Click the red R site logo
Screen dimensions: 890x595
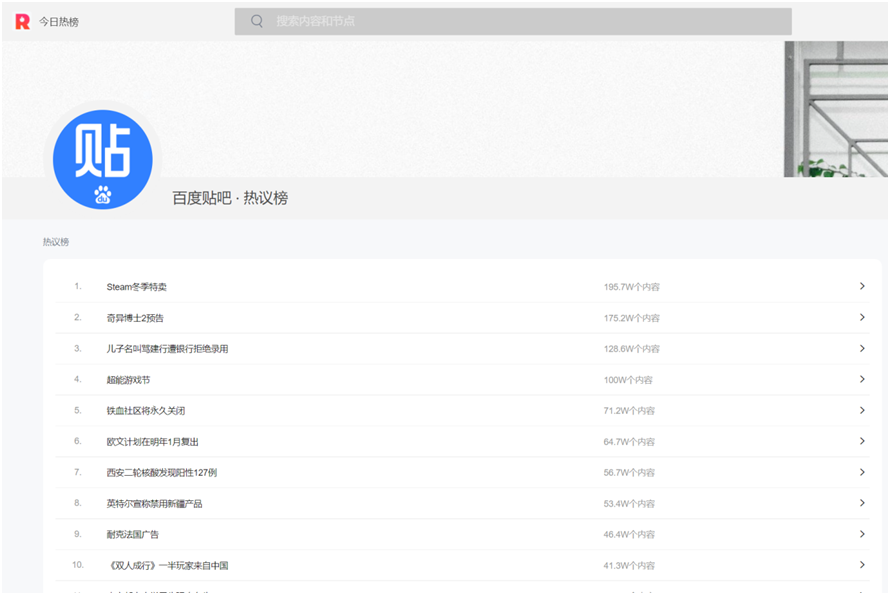[22, 22]
